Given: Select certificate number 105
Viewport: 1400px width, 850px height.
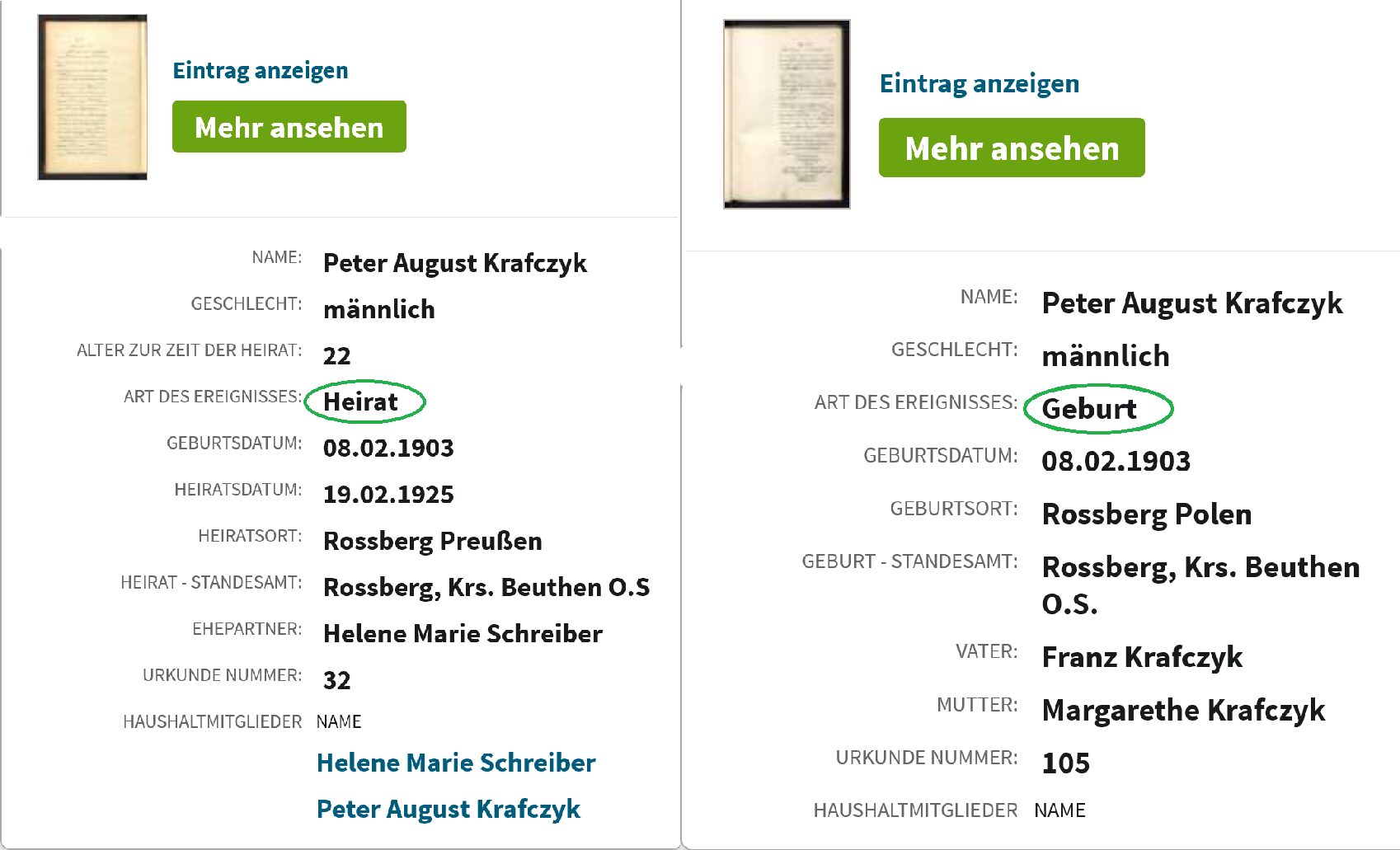Looking at the screenshot, I should [1065, 763].
